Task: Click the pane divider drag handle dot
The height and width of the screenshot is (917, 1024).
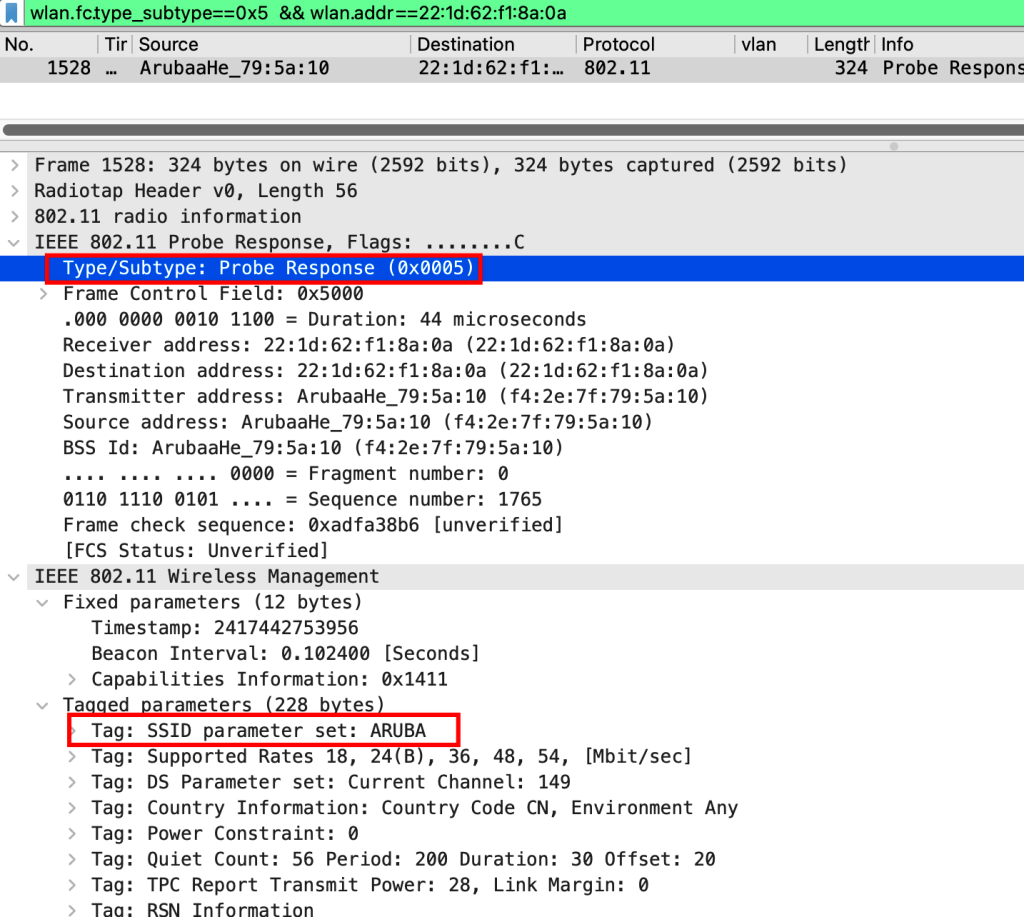Action: tap(893, 146)
